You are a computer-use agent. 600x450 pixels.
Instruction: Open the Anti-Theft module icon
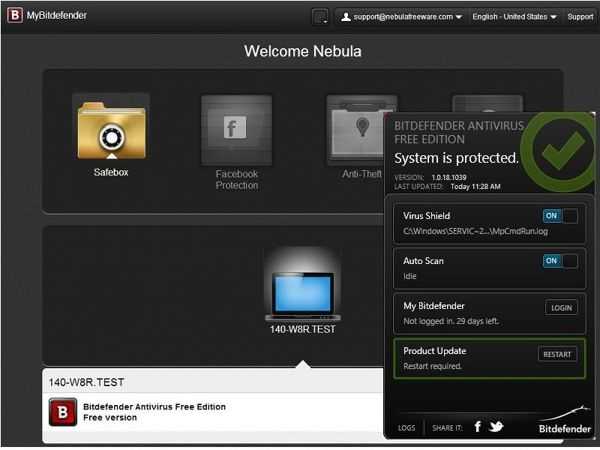coord(361,130)
